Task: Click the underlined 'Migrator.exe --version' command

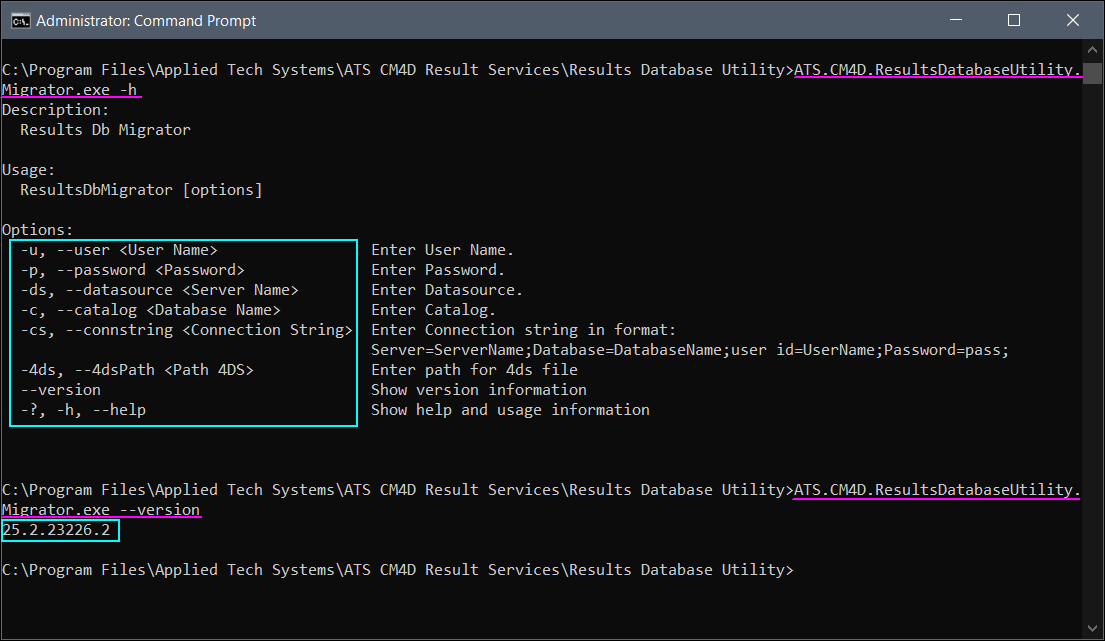Action: [101, 510]
